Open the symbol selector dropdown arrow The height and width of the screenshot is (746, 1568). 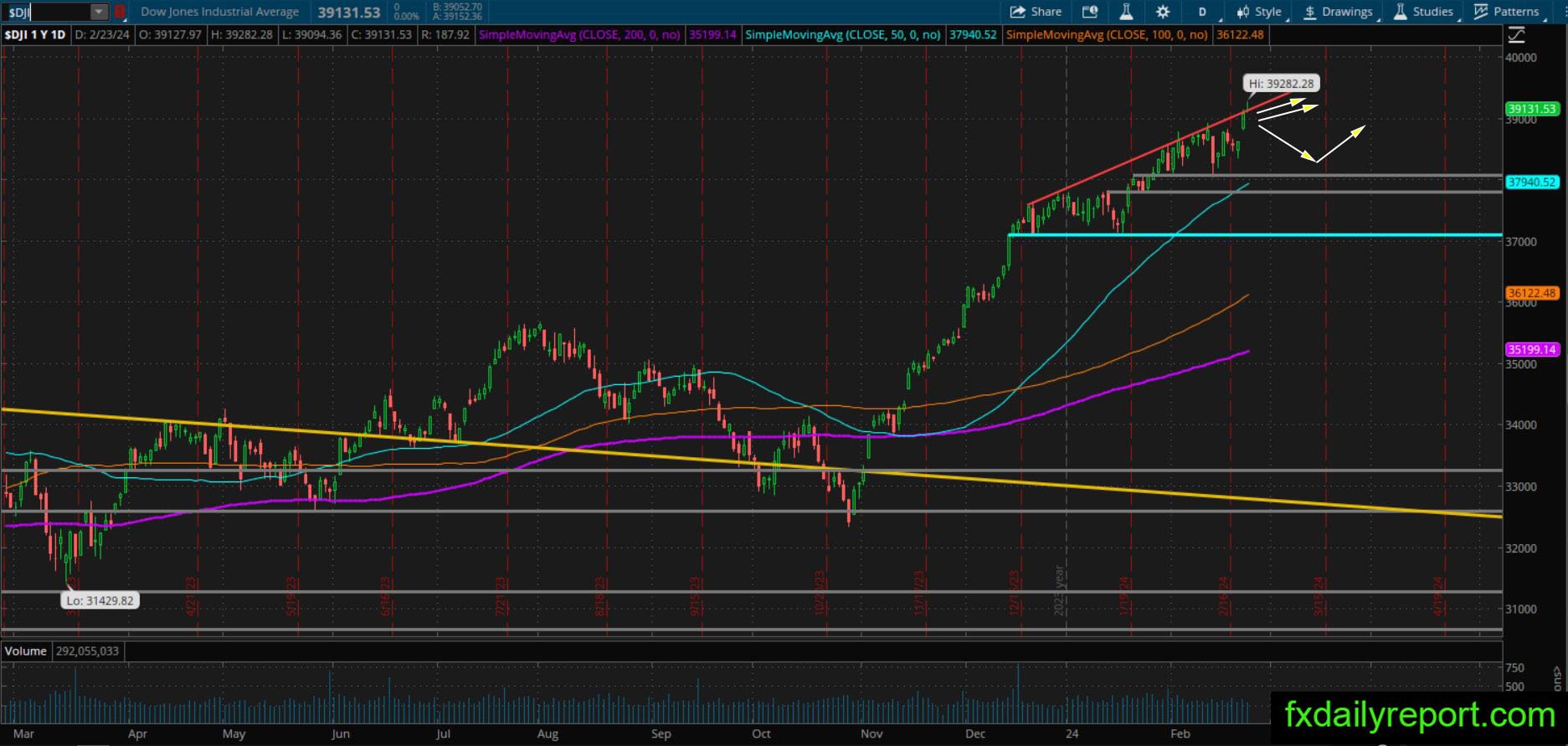tap(99, 12)
